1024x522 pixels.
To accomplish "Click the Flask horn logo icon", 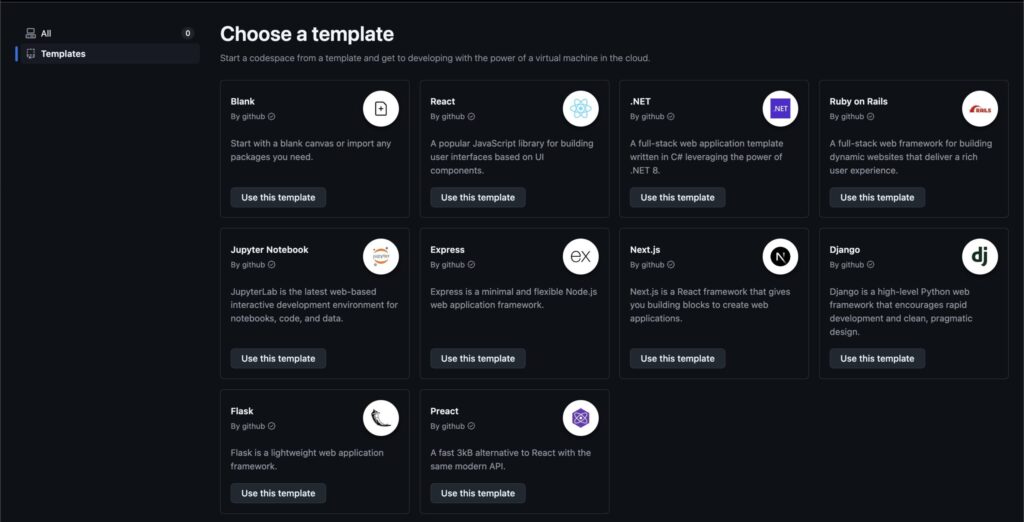I will click(381, 418).
